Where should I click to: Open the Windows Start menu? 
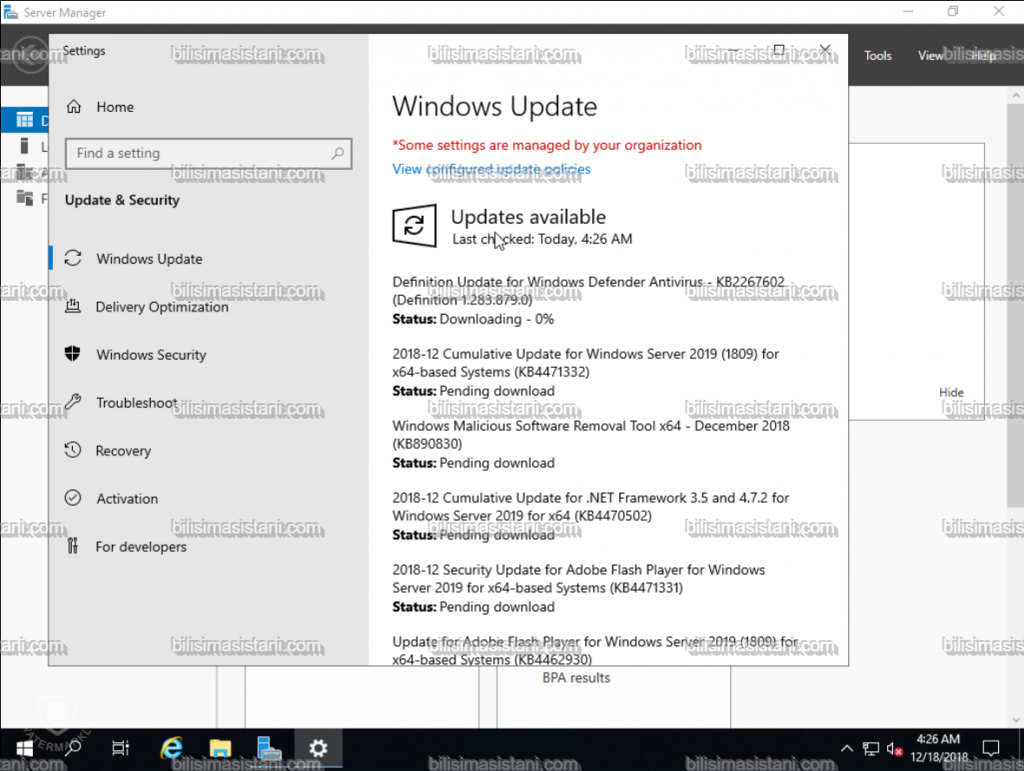[x=24, y=748]
